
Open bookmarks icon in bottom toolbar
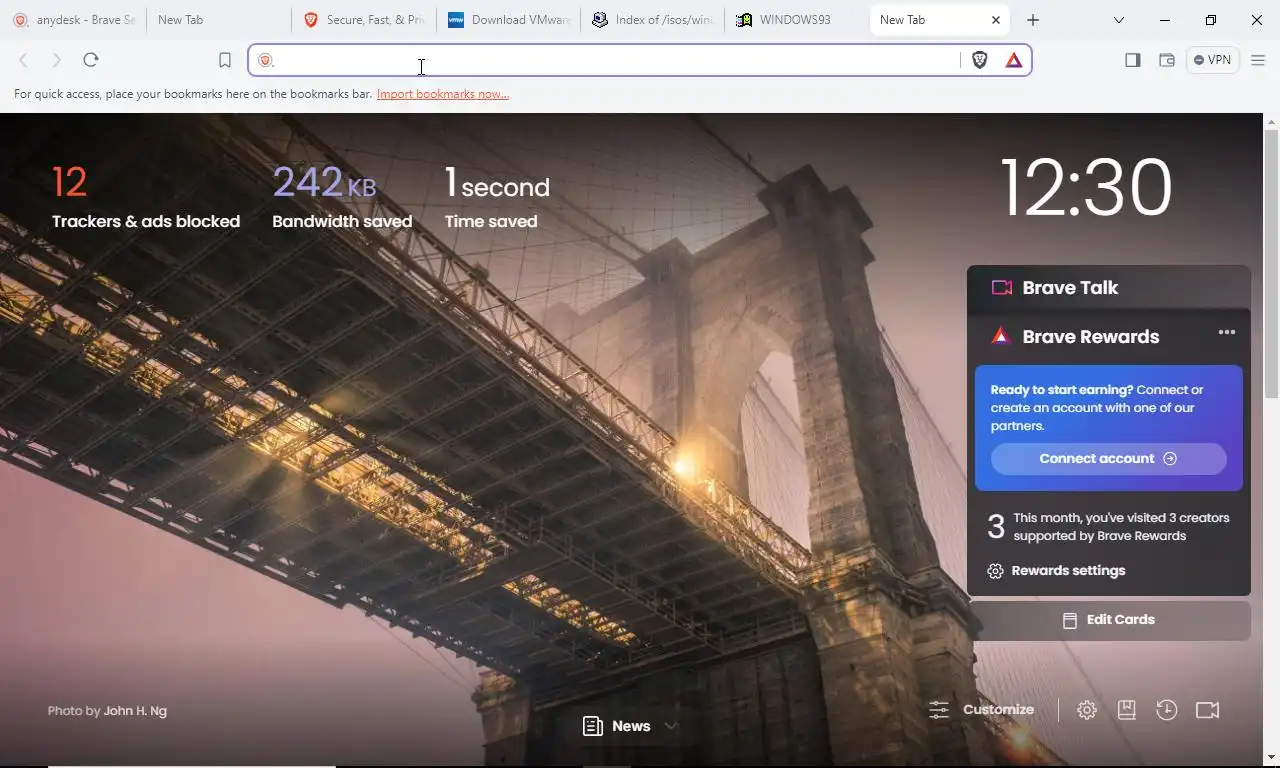coord(1127,710)
